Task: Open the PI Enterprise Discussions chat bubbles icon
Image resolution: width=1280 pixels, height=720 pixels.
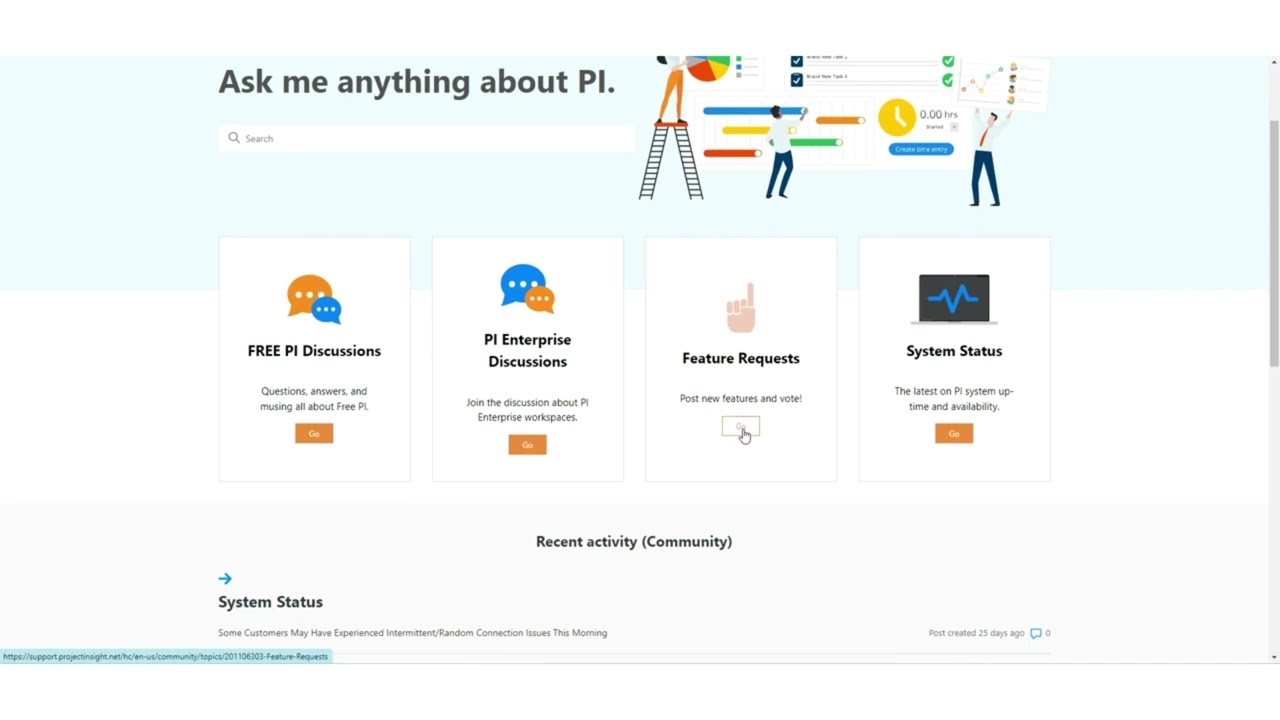Action: click(x=527, y=288)
